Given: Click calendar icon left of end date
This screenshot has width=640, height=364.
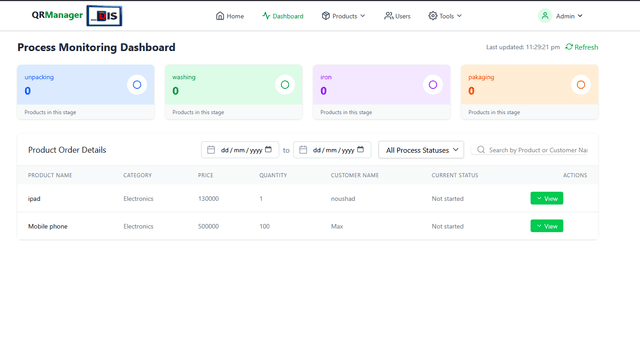Looking at the screenshot, I should (x=303, y=150).
